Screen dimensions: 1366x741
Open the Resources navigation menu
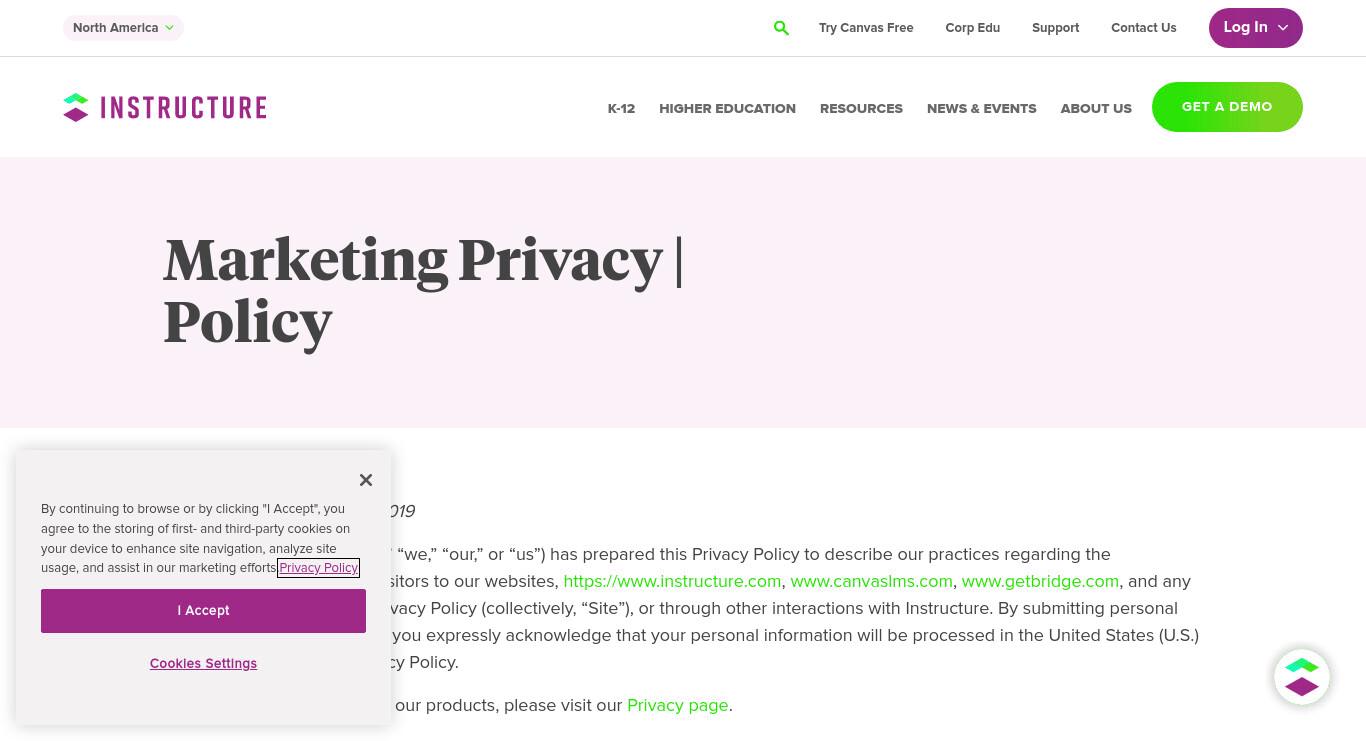point(861,108)
